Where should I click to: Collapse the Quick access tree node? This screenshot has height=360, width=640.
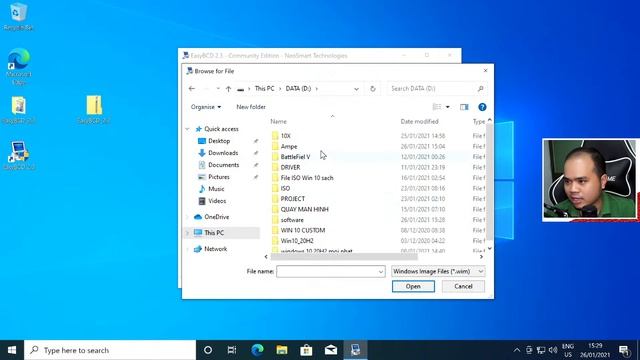point(187,129)
